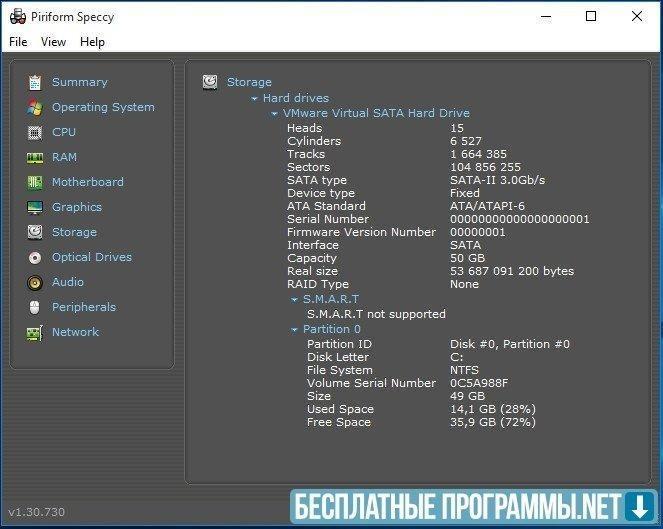This screenshot has width=663, height=529.
Task: Maximize the Speccy window
Action: 591,16
